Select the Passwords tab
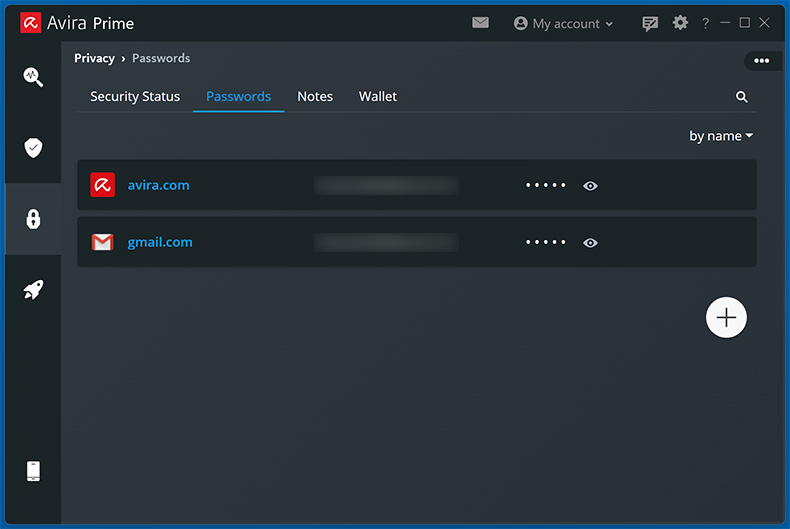This screenshot has width=790, height=529. click(x=238, y=96)
